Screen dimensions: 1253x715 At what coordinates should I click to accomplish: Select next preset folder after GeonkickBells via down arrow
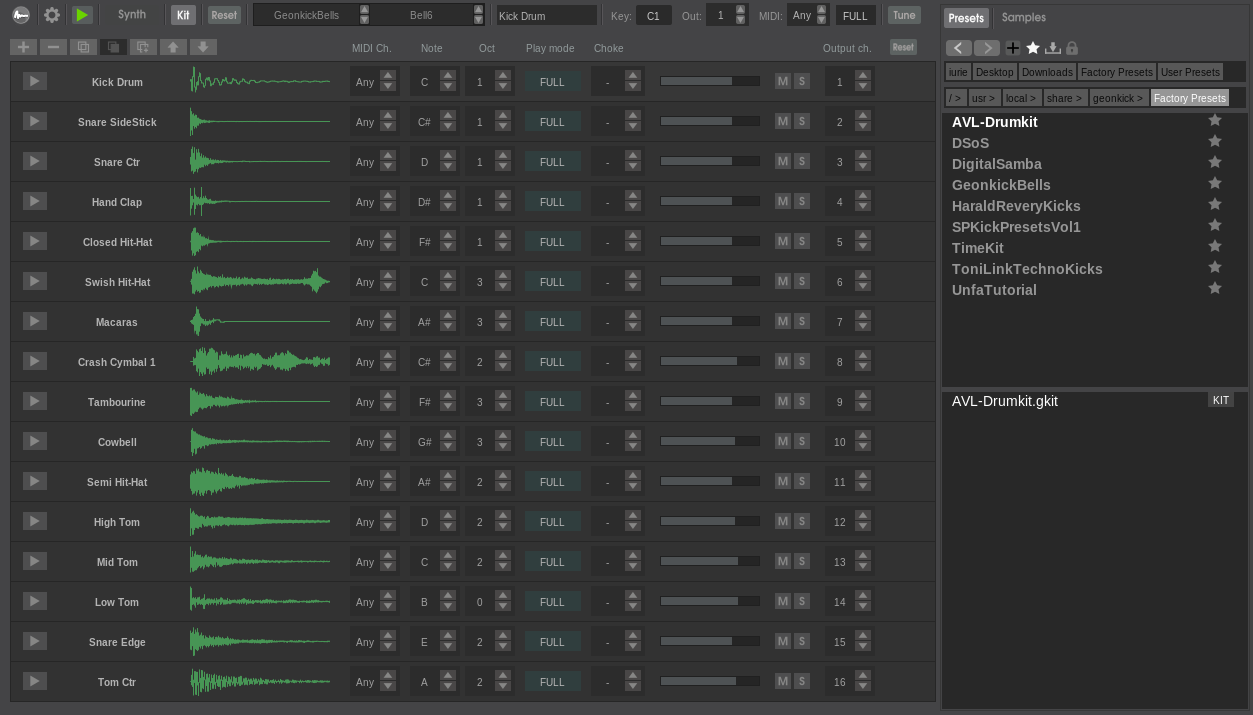(364, 20)
